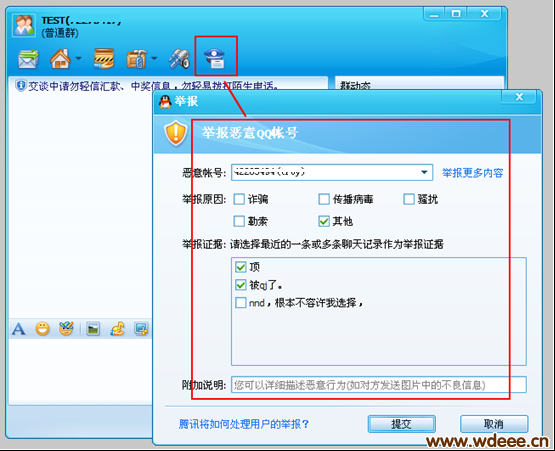Check the 诈骗 report reason checkbox
The width and height of the screenshot is (555, 451).
pyautogui.click(x=239, y=199)
